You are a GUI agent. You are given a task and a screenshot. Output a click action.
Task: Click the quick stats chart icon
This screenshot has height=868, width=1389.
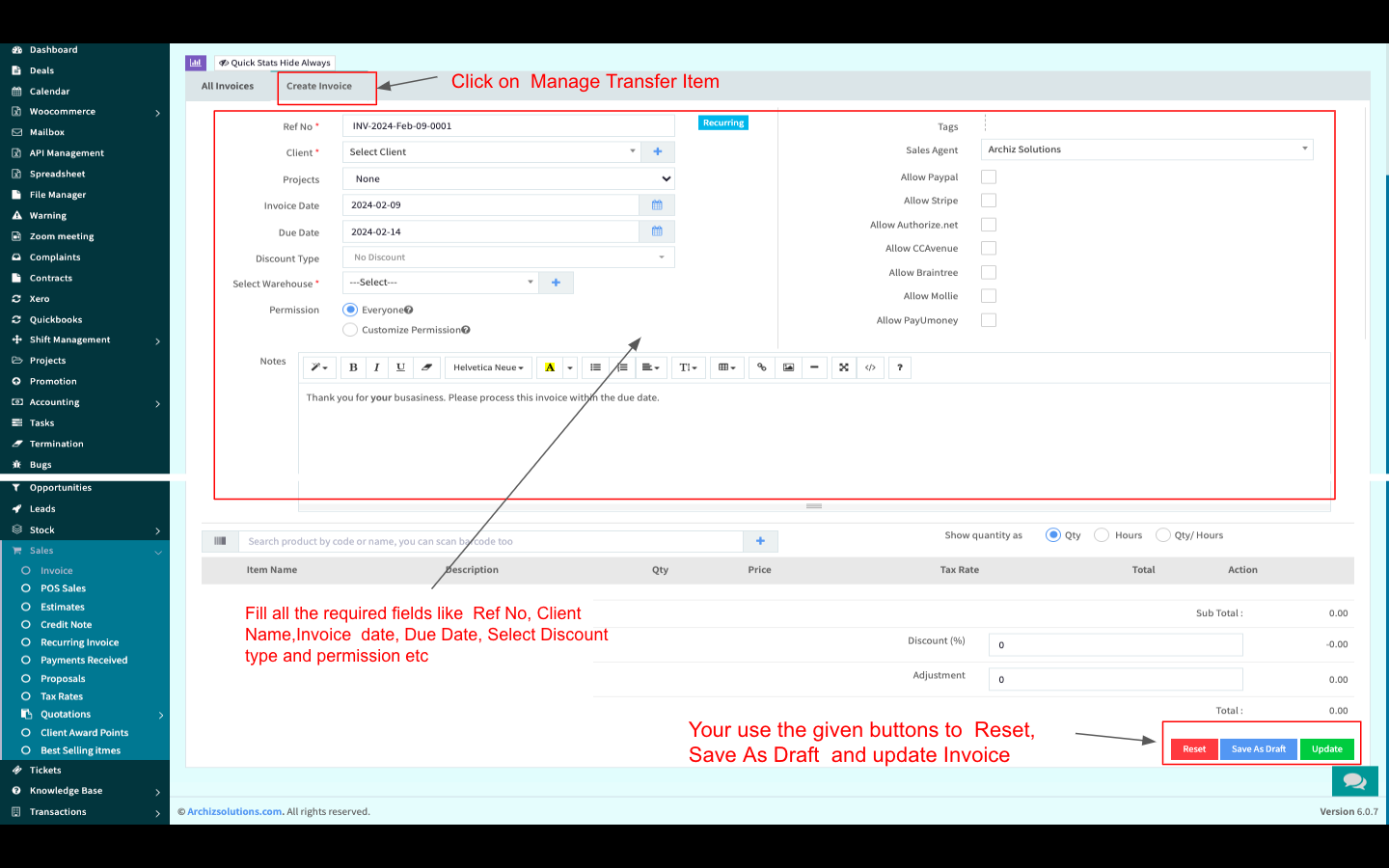point(196,63)
